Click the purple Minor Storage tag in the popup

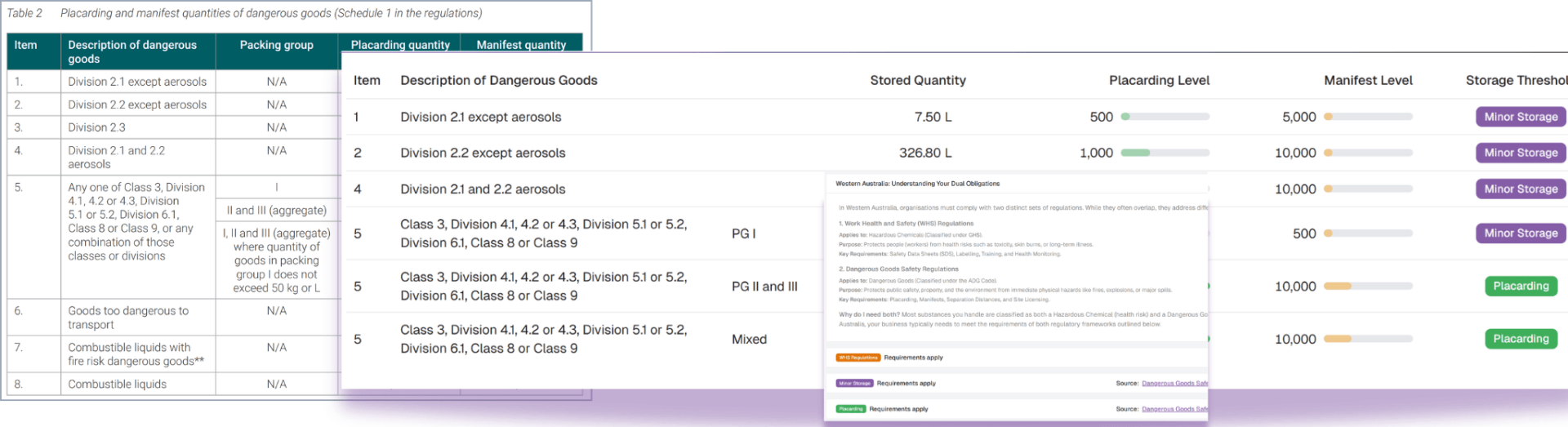[854, 383]
